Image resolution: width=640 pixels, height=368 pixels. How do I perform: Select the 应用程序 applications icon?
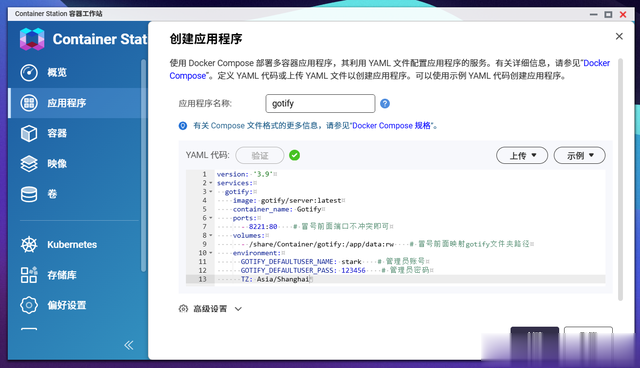(29, 103)
